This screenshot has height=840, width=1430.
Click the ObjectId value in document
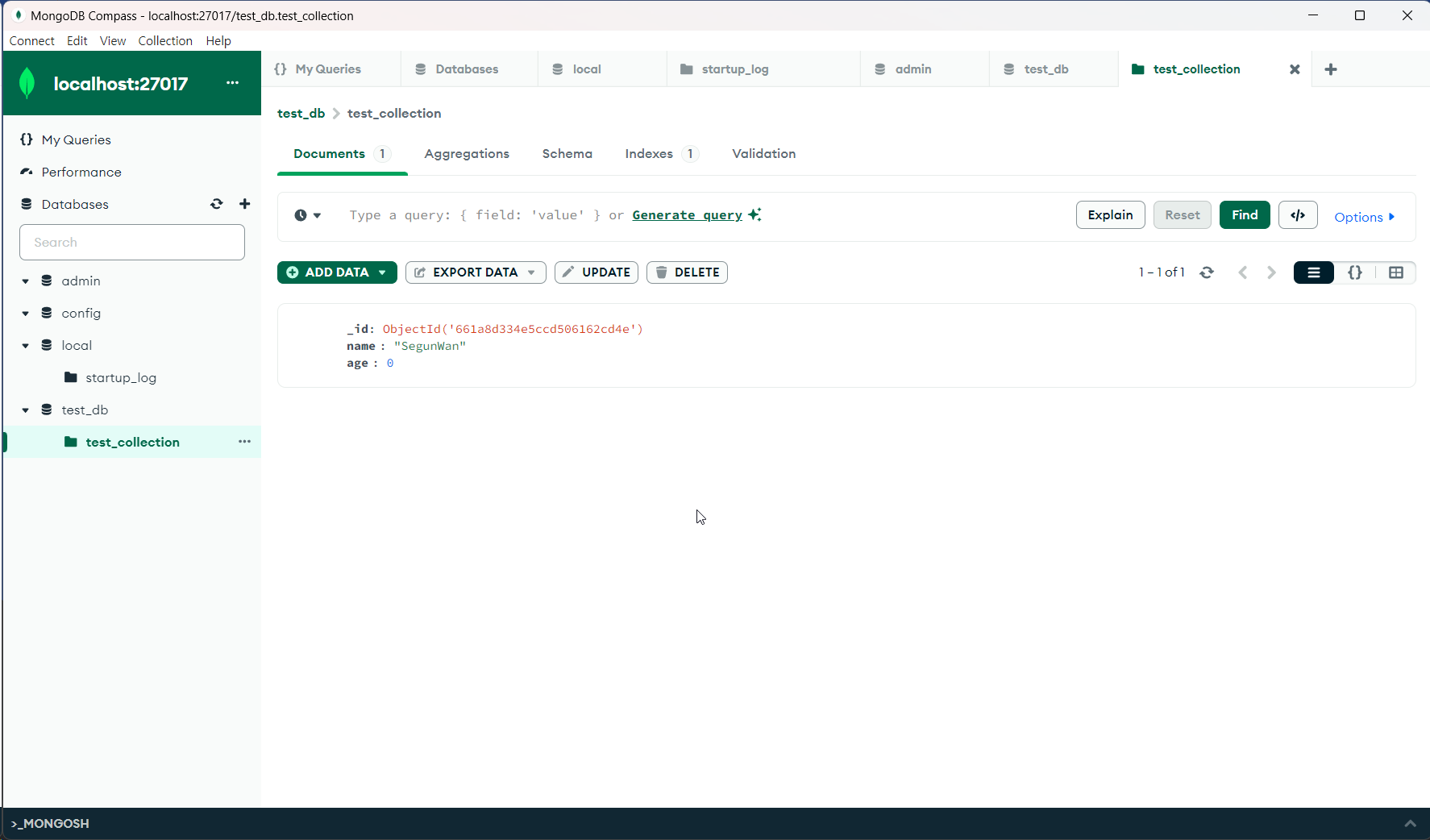pyautogui.click(x=513, y=329)
